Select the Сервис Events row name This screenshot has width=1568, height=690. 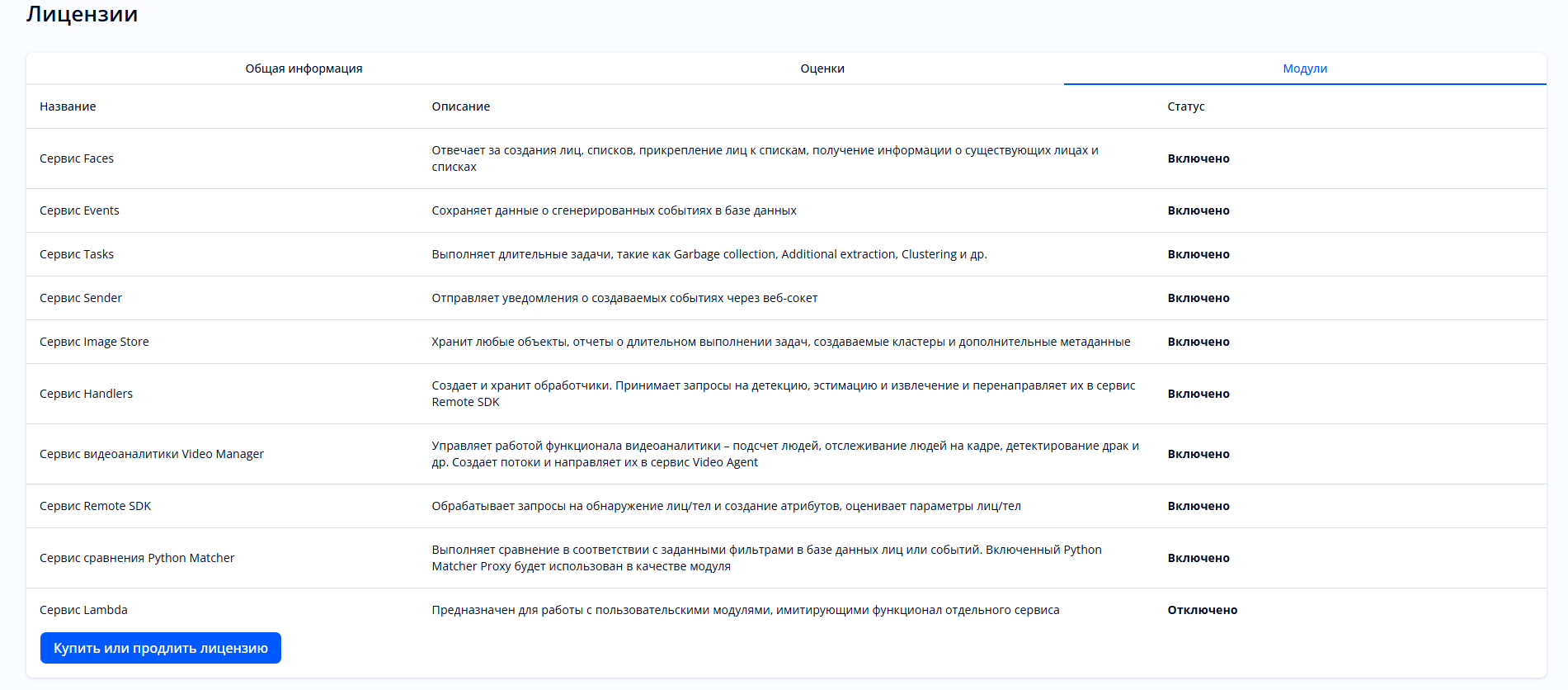[x=79, y=210]
